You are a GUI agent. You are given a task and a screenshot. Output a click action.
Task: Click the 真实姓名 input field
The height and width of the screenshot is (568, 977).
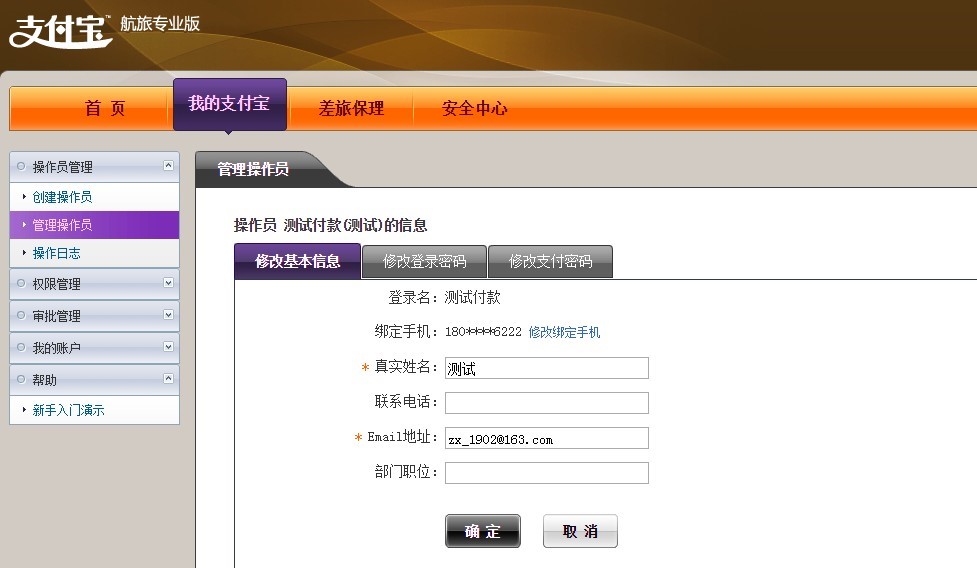(x=546, y=368)
